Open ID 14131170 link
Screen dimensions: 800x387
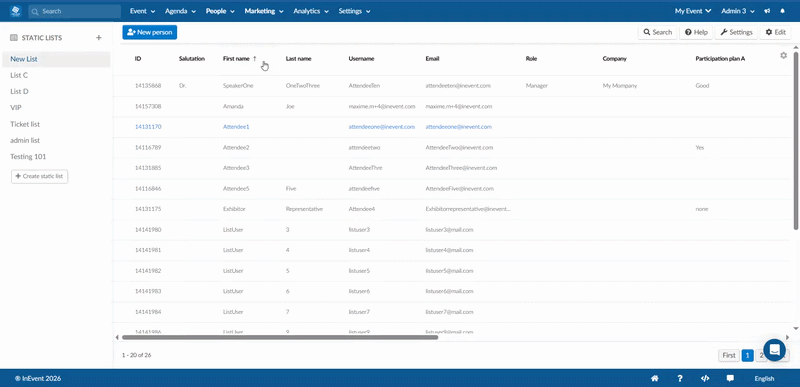(x=148, y=126)
